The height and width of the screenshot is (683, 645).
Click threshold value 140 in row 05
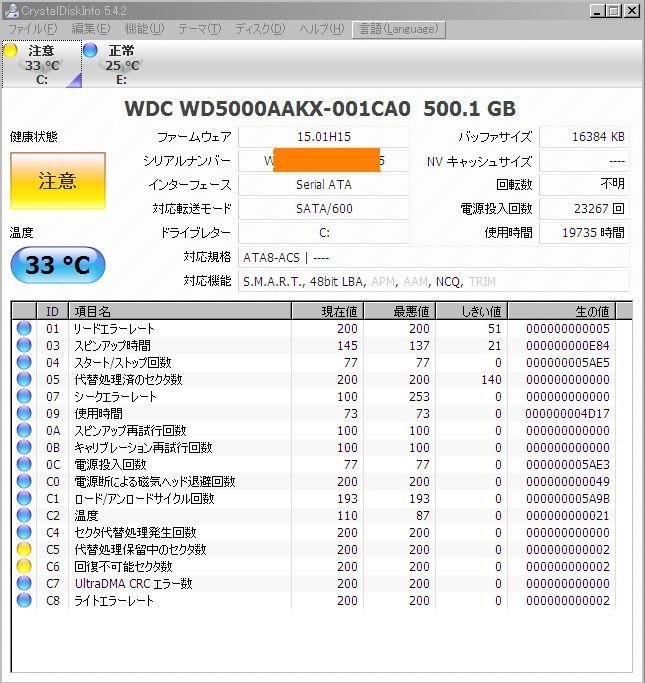point(491,379)
